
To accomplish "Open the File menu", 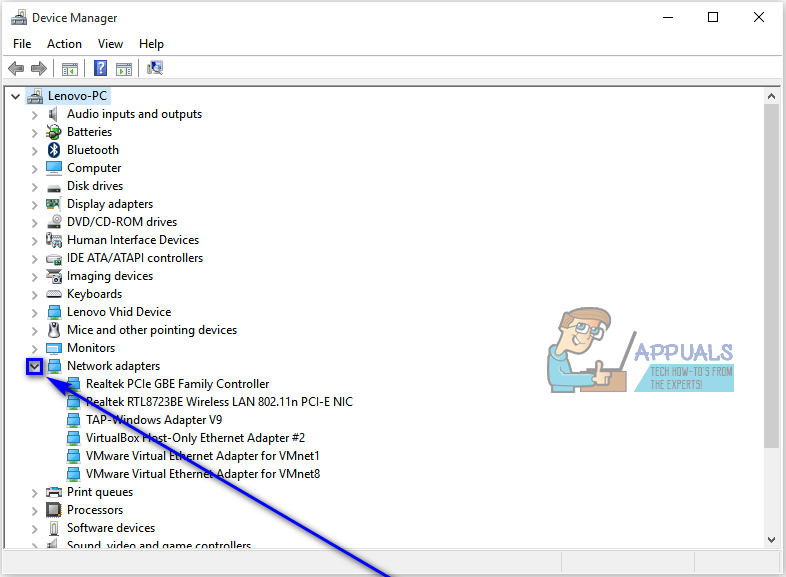I will (22, 44).
